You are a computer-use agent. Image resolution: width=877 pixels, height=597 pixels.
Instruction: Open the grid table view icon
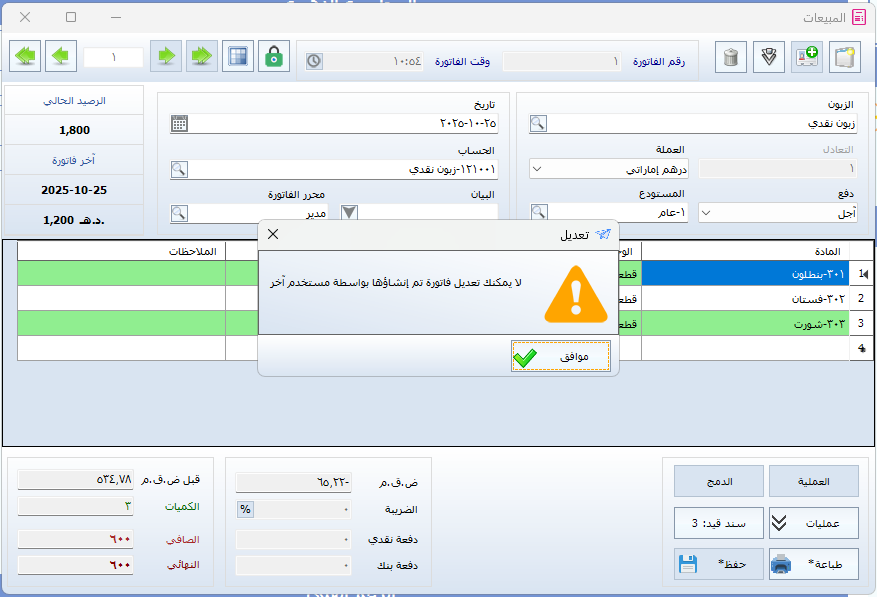coord(237,57)
